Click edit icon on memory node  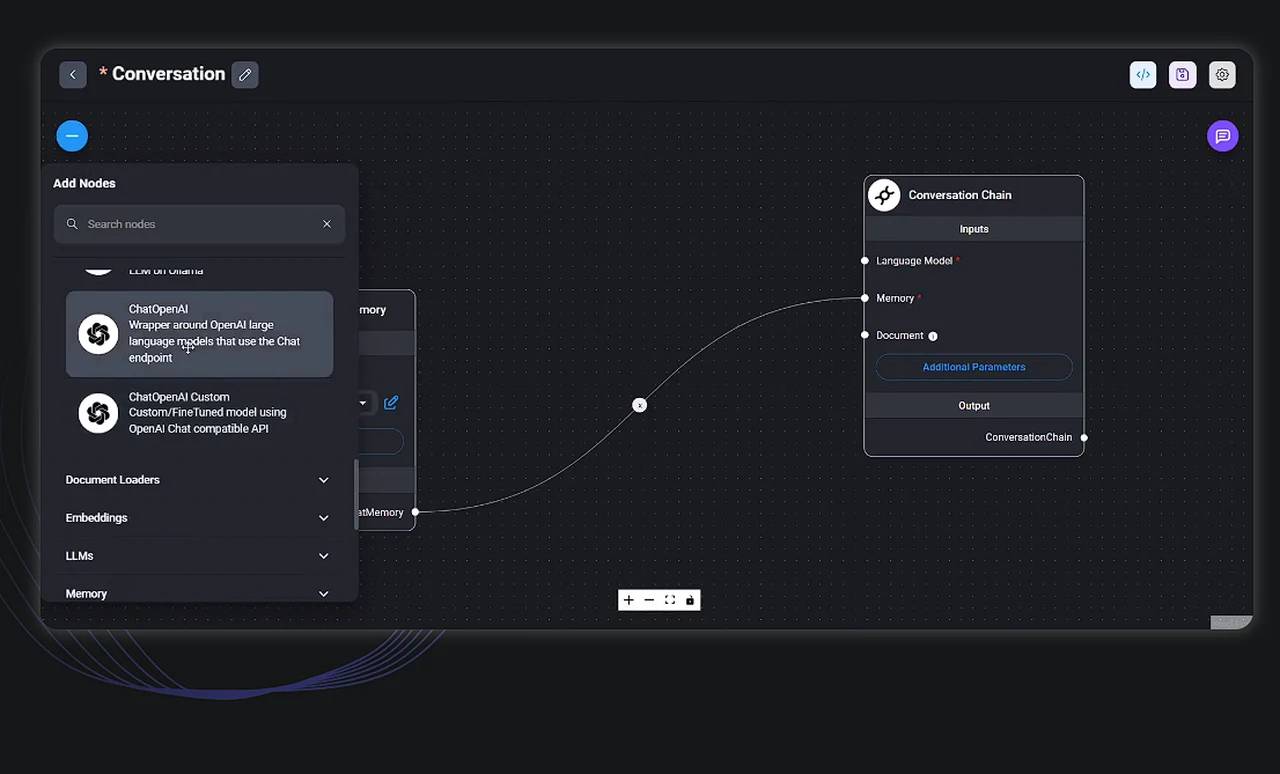click(x=391, y=403)
